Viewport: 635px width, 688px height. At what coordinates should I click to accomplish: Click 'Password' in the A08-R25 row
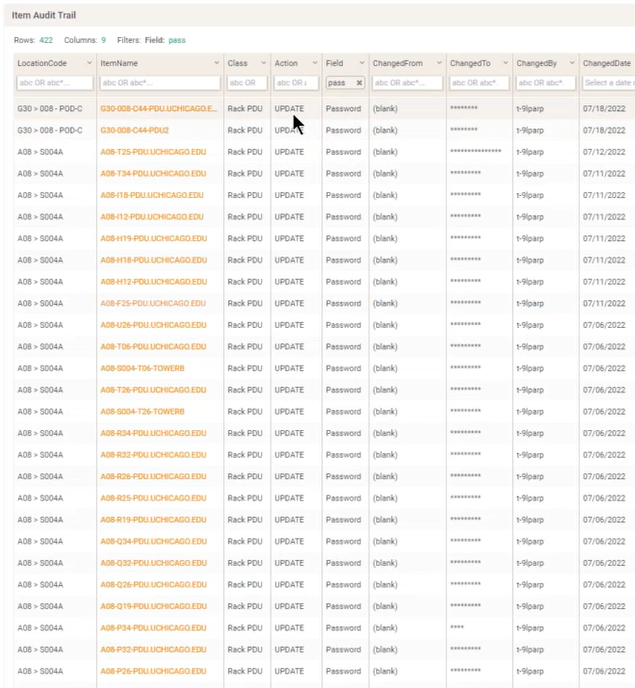[x=343, y=498]
